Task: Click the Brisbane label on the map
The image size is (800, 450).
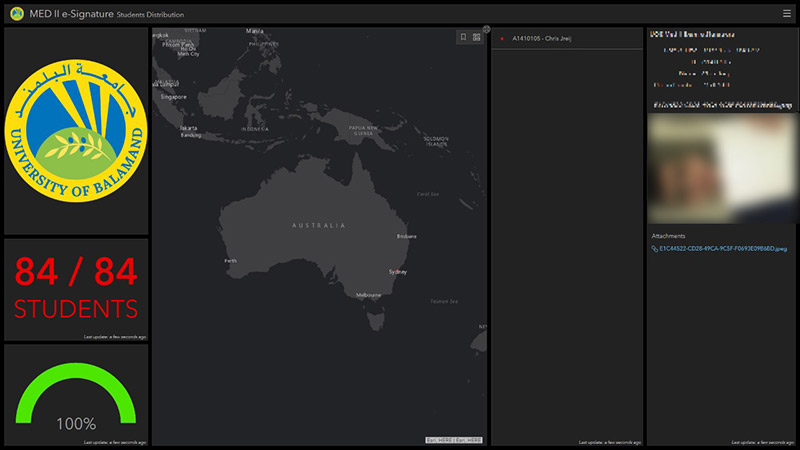Action: pos(406,236)
